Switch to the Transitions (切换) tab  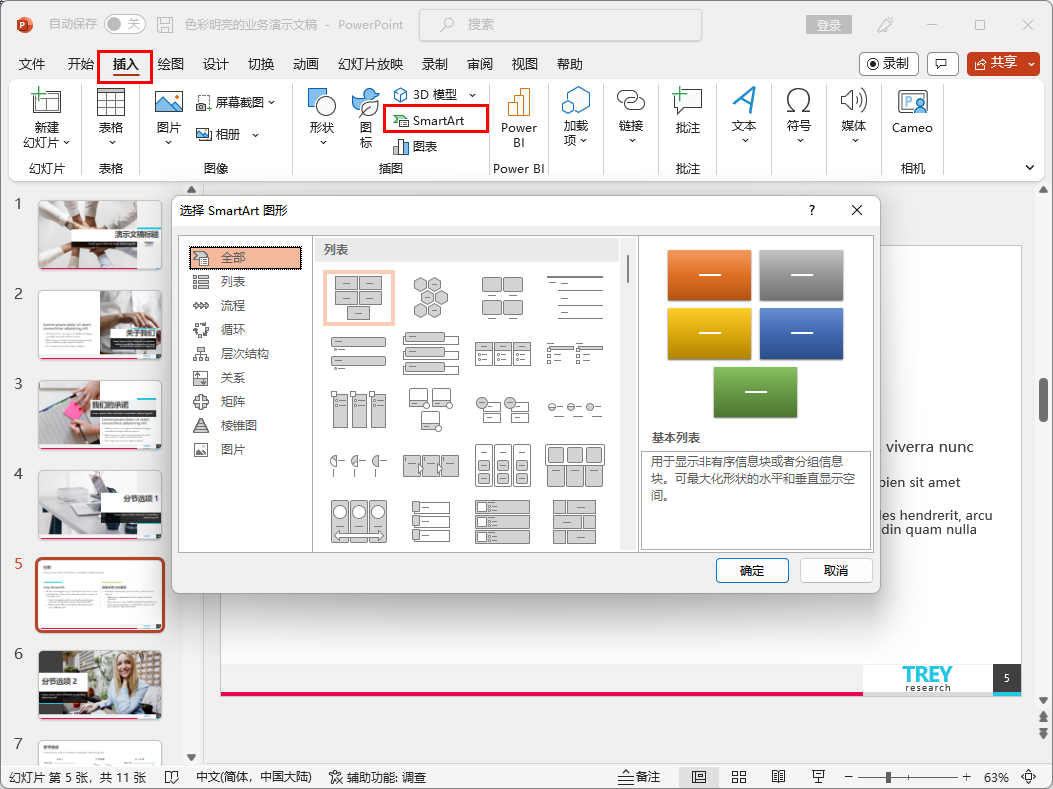coord(261,64)
